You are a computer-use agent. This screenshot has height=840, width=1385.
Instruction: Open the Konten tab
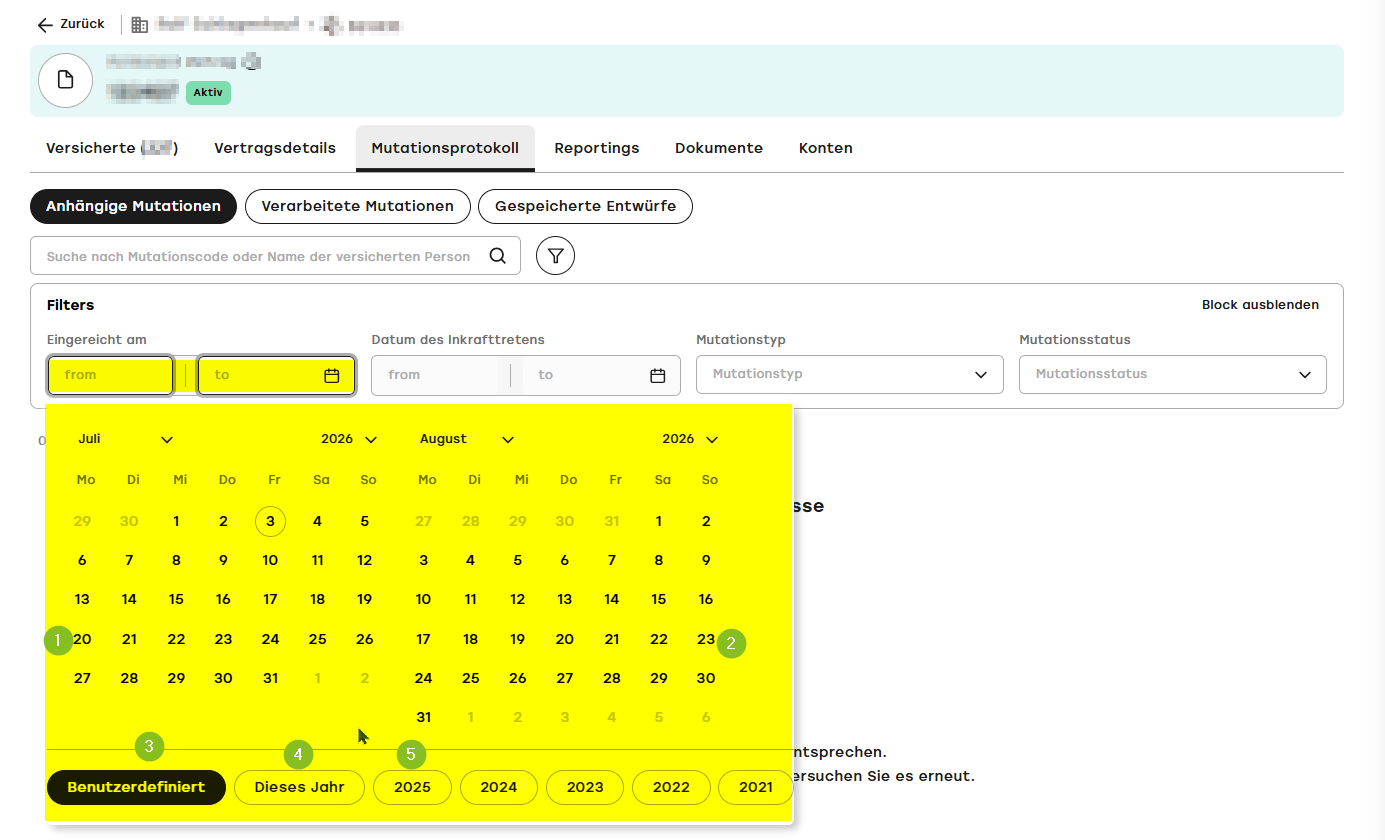[x=826, y=148]
